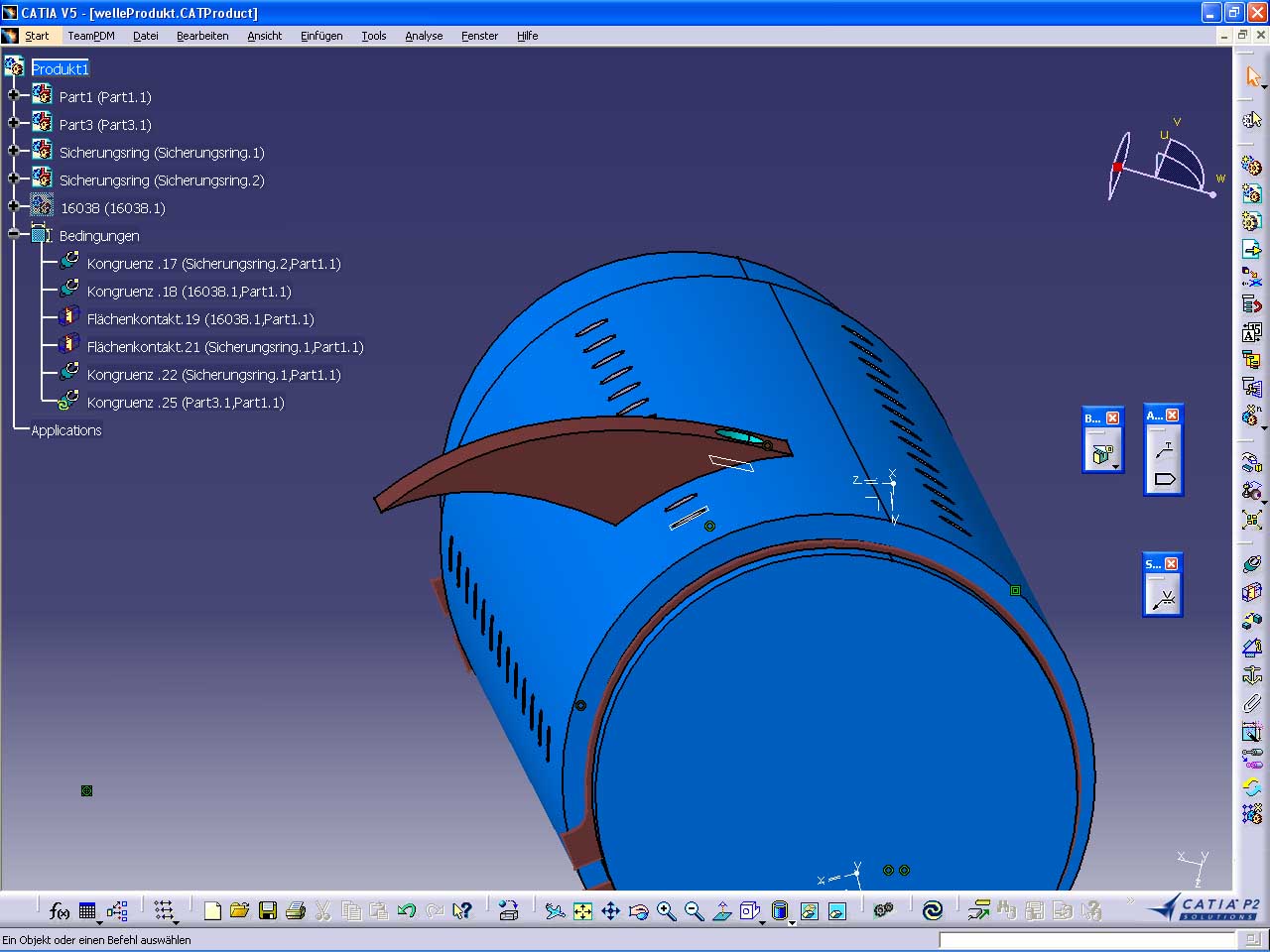Click the Print icon
Image resolution: width=1270 pixels, height=952 pixels.
[x=296, y=910]
